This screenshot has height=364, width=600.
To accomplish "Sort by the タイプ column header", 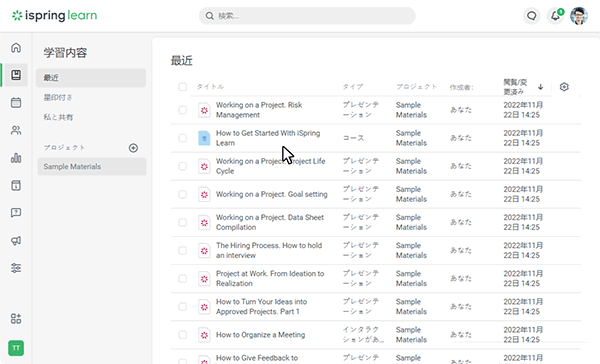I will 352,87.
